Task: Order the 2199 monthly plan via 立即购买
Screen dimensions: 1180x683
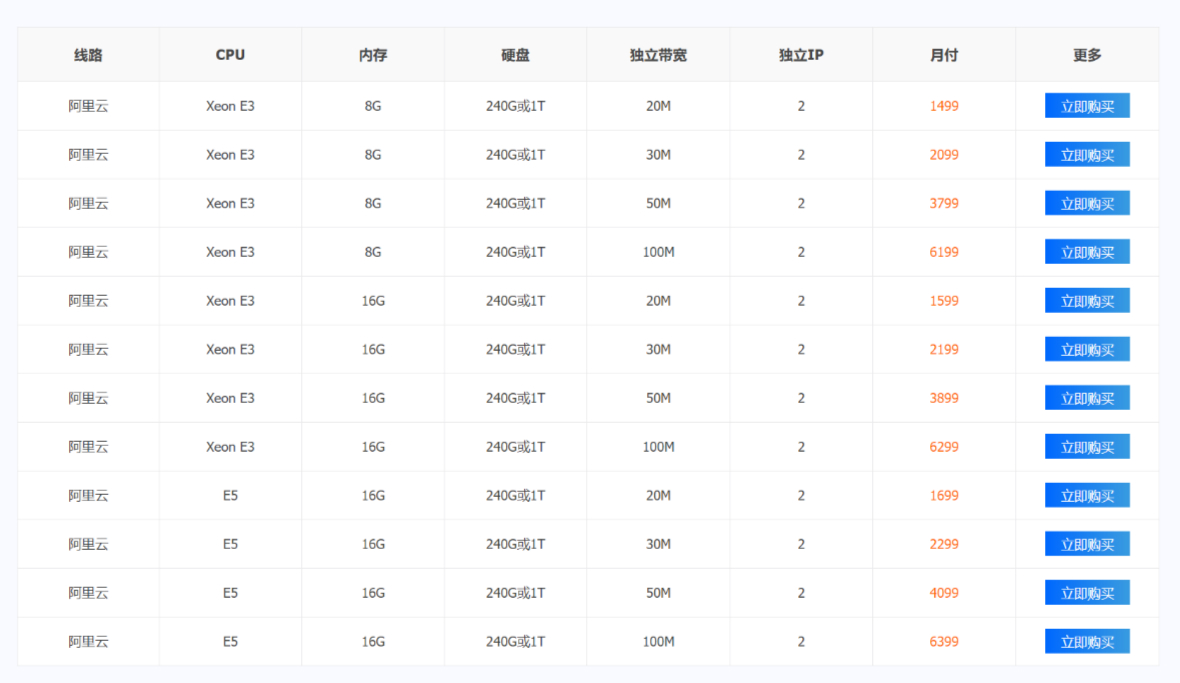Action: (x=1087, y=349)
